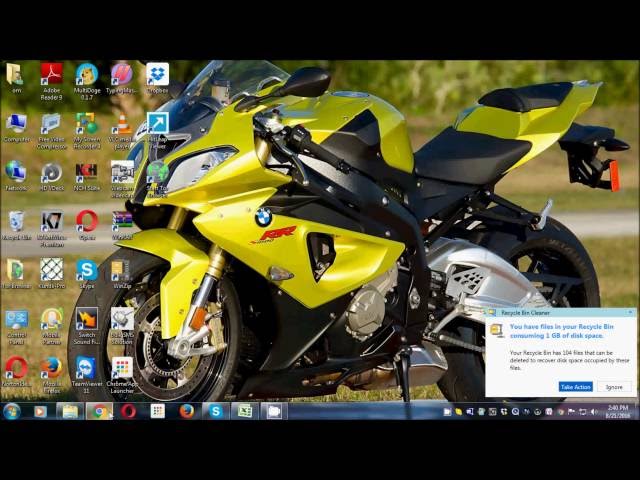Select the K7 antivirus desktop icon

[51, 229]
